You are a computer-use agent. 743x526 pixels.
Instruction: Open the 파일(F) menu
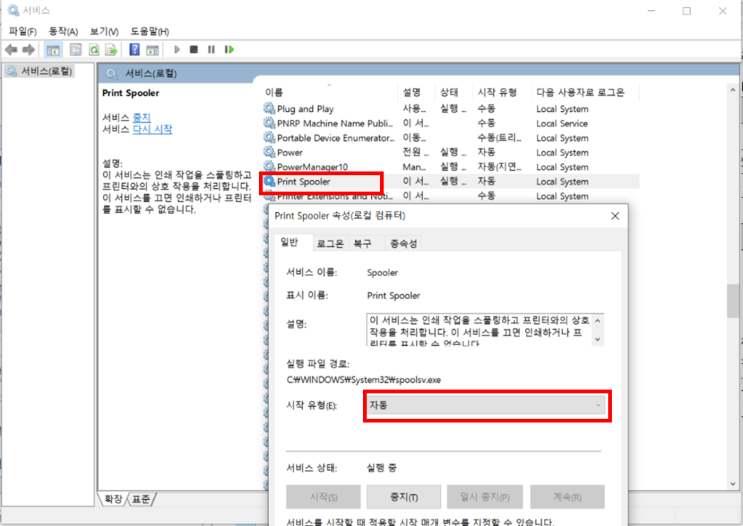(23, 31)
